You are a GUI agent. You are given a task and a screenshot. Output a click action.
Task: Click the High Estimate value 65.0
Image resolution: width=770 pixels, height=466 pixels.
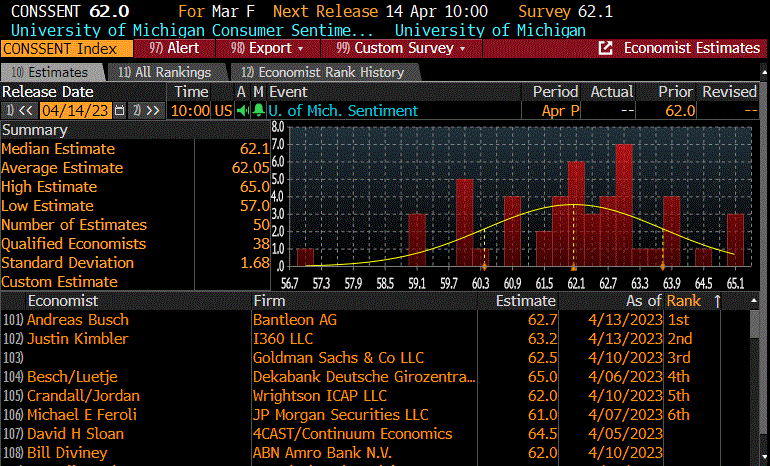pos(254,187)
